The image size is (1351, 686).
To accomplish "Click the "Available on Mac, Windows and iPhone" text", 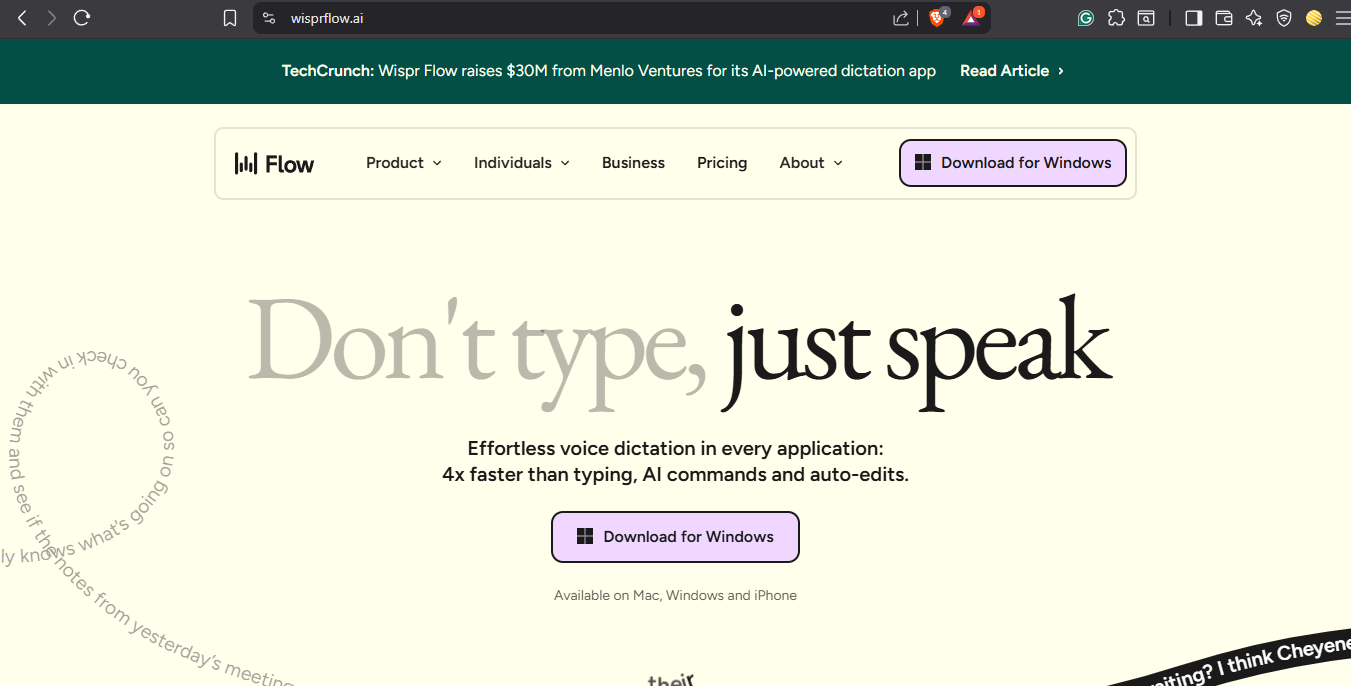I will [675, 595].
